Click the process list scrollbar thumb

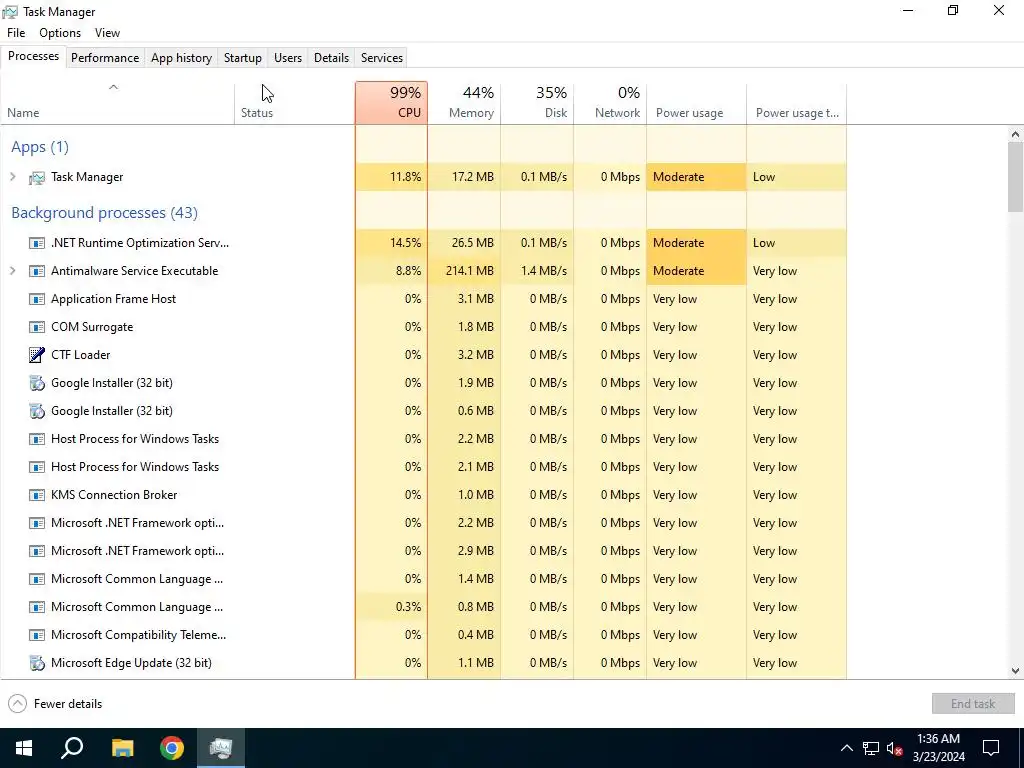[1015, 177]
